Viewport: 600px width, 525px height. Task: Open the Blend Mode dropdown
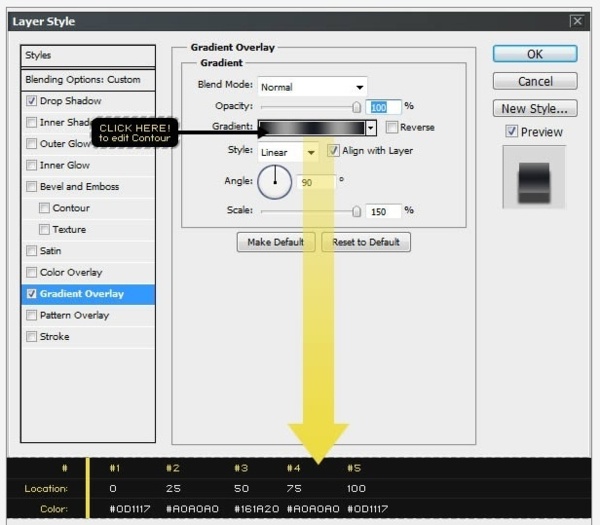click(x=312, y=87)
